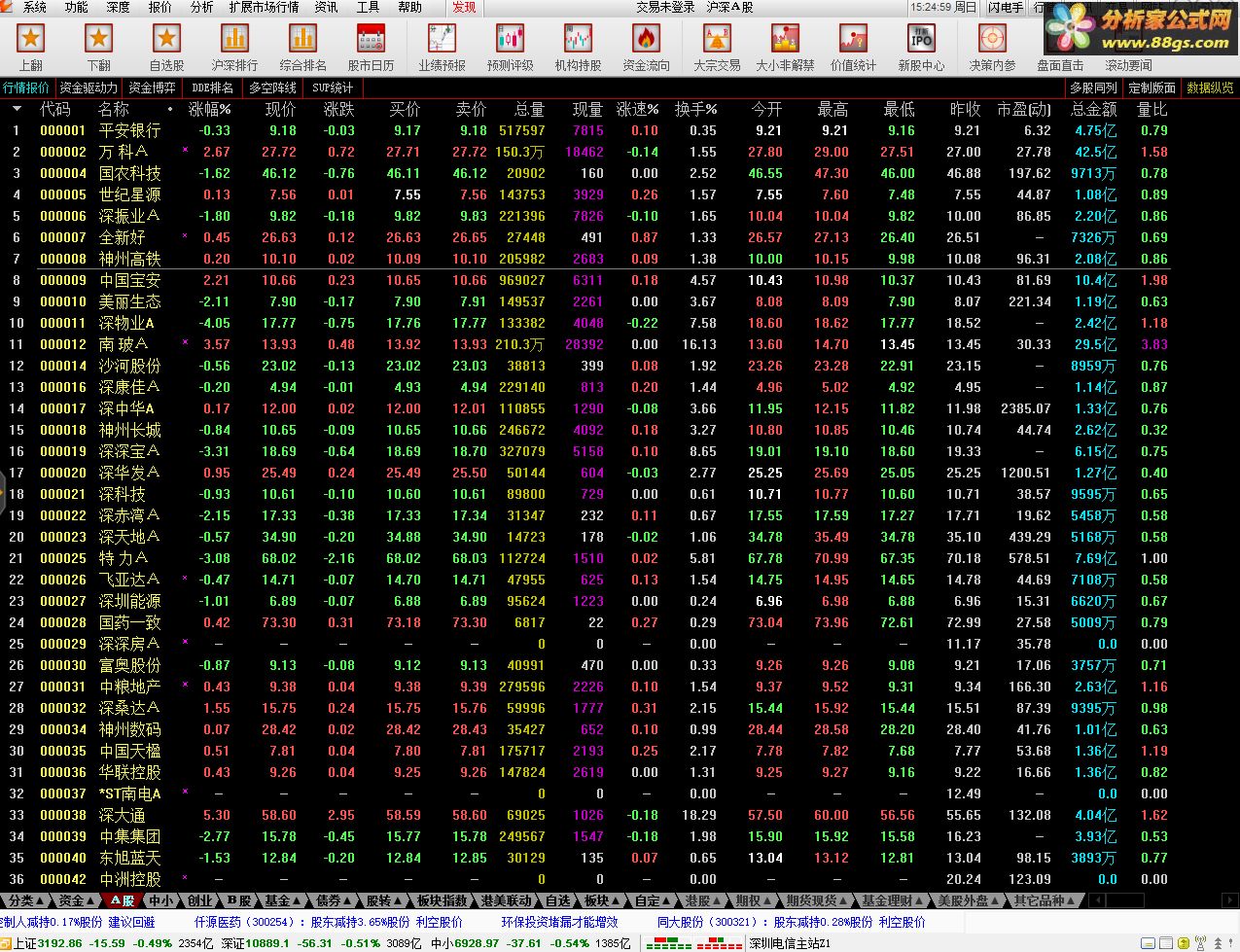Open the red 发现 menu item
This screenshot has height=952, width=1240.
click(464, 7)
